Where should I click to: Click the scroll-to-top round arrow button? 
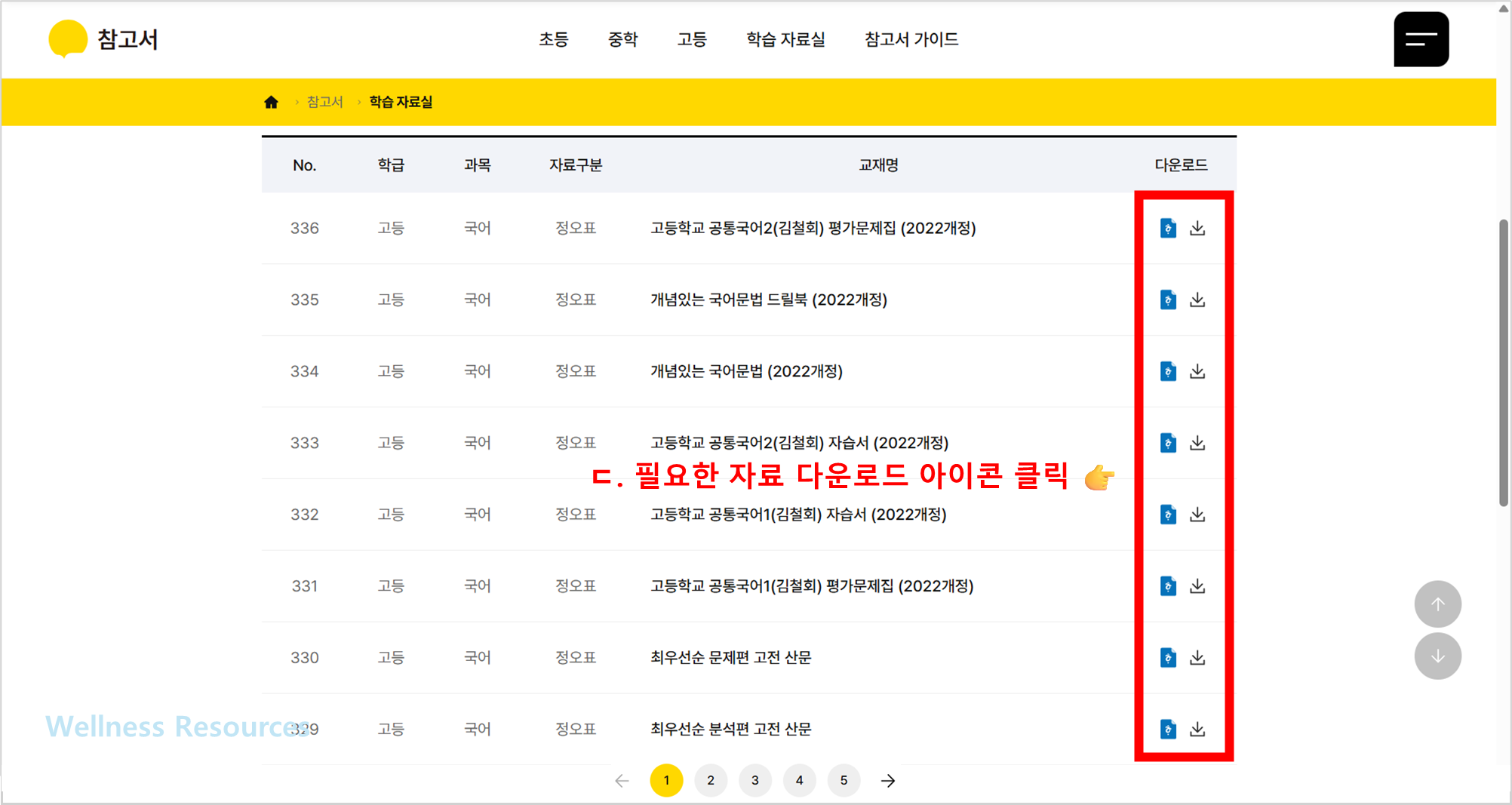click(x=1437, y=604)
